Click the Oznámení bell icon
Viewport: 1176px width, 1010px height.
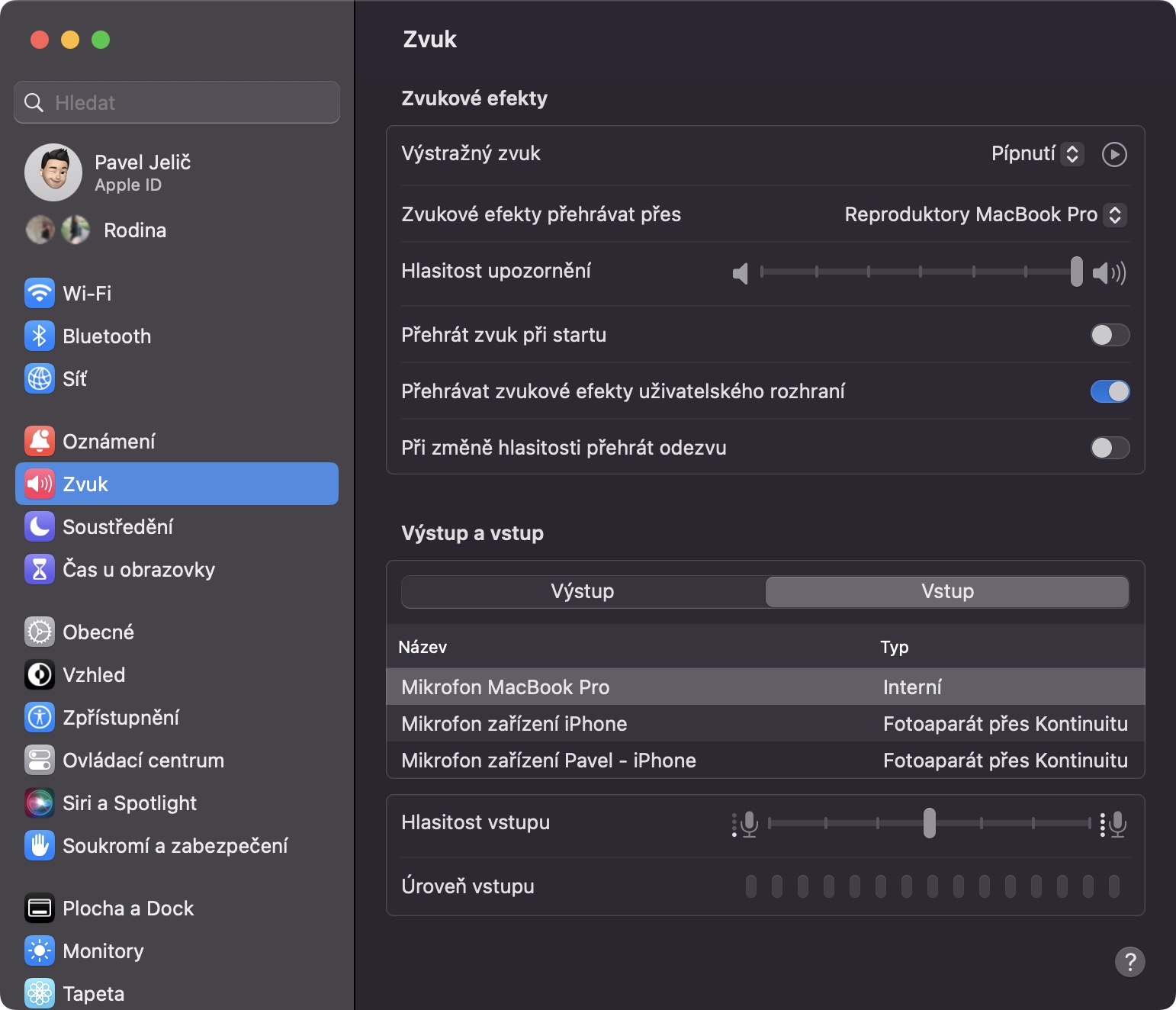pyautogui.click(x=40, y=441)
